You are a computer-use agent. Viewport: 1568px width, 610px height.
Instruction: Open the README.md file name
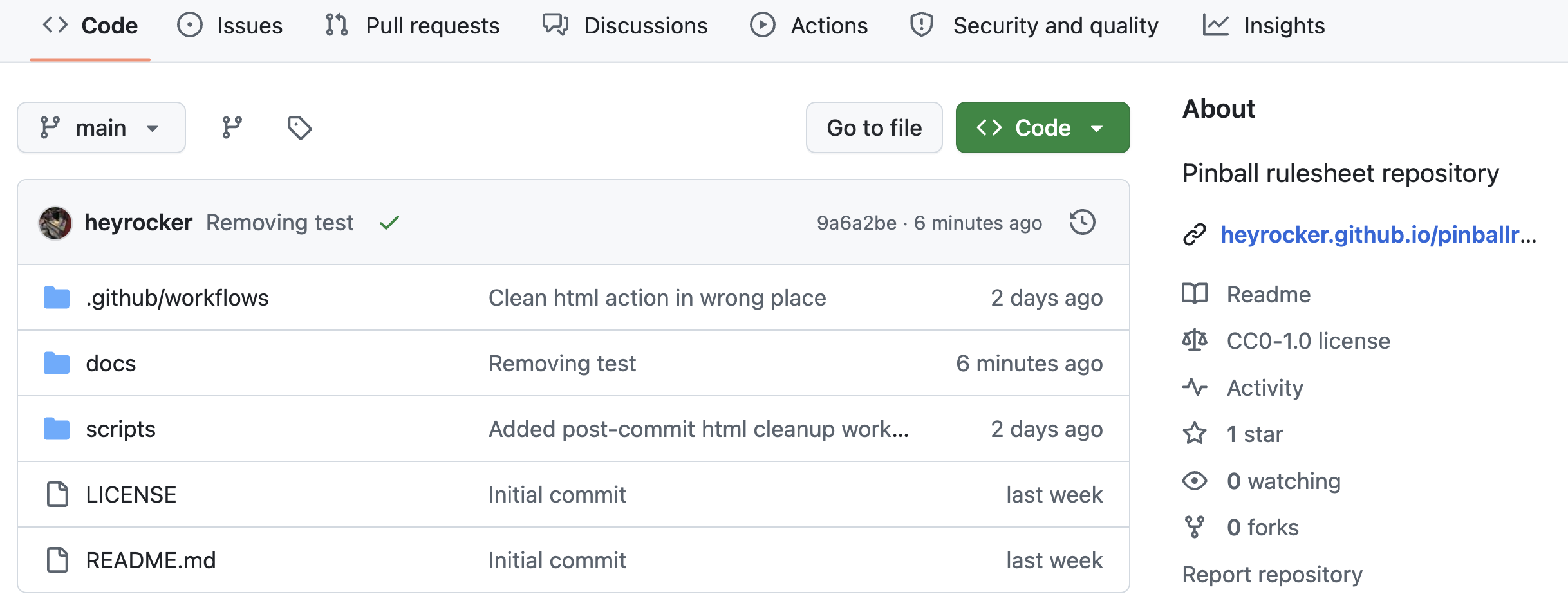[x=151, y=560]
